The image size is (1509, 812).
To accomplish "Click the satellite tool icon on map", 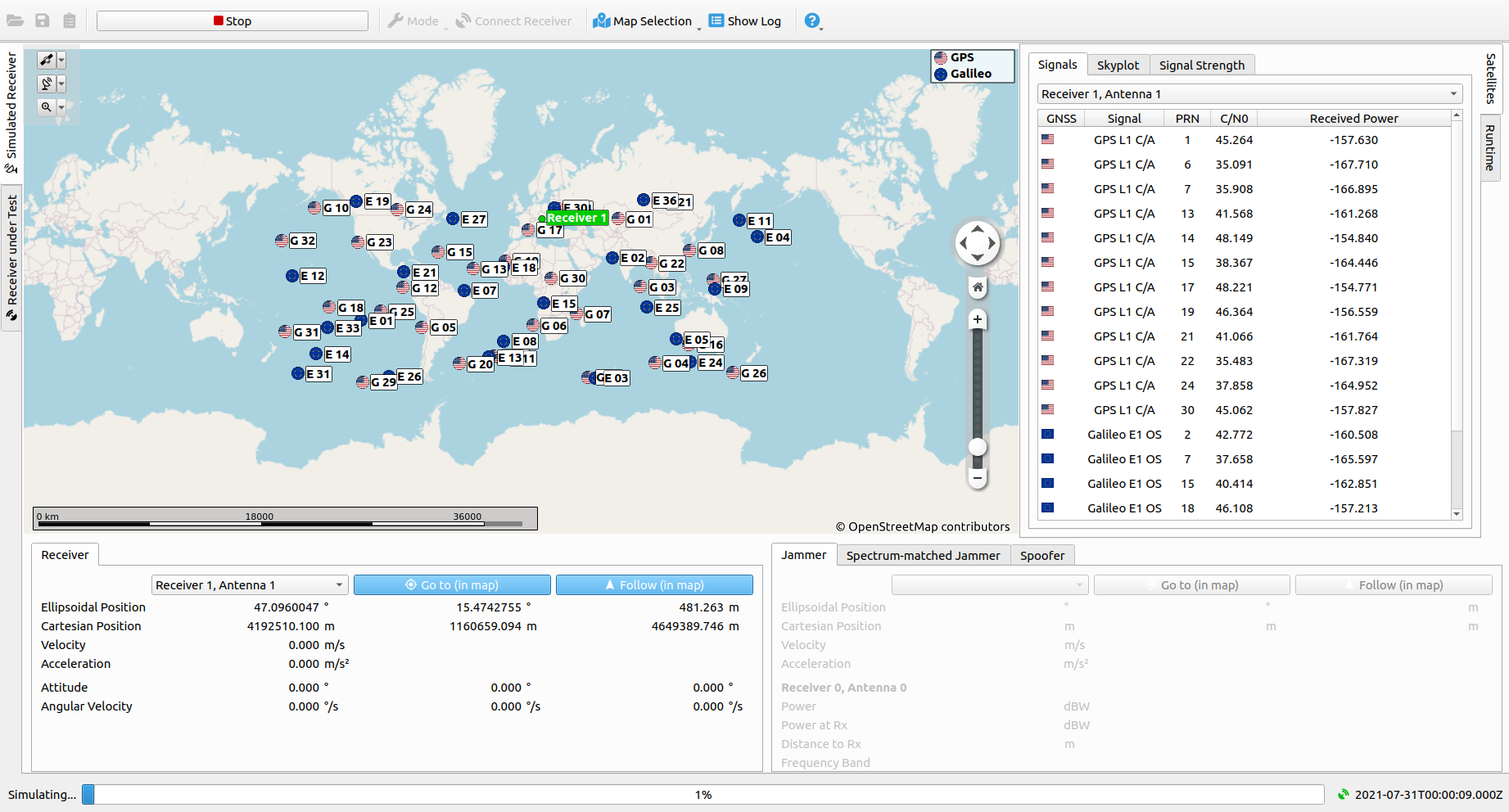I will point(47,60).
